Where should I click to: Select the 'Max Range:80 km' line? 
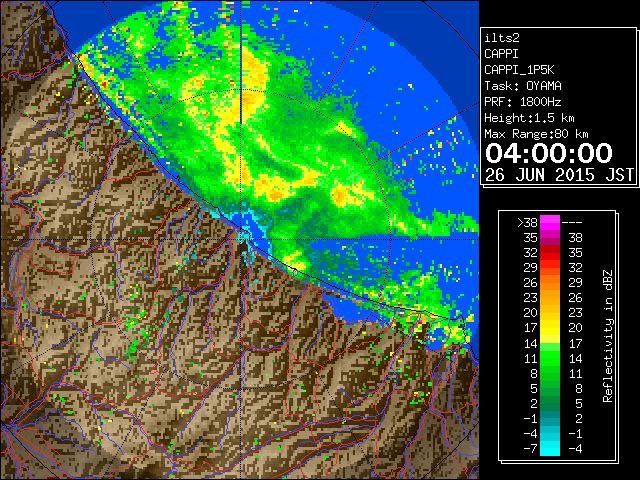point(536,134)
